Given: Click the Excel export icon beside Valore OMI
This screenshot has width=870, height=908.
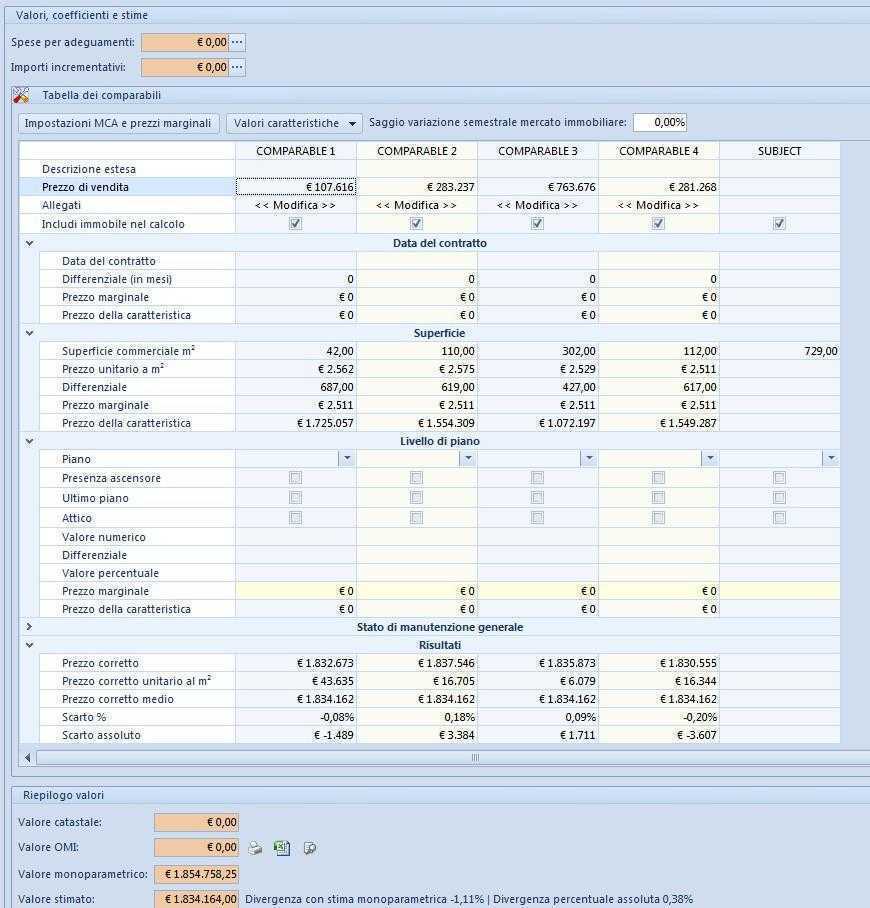Looking at the screenshot, I should coord(282,848).
